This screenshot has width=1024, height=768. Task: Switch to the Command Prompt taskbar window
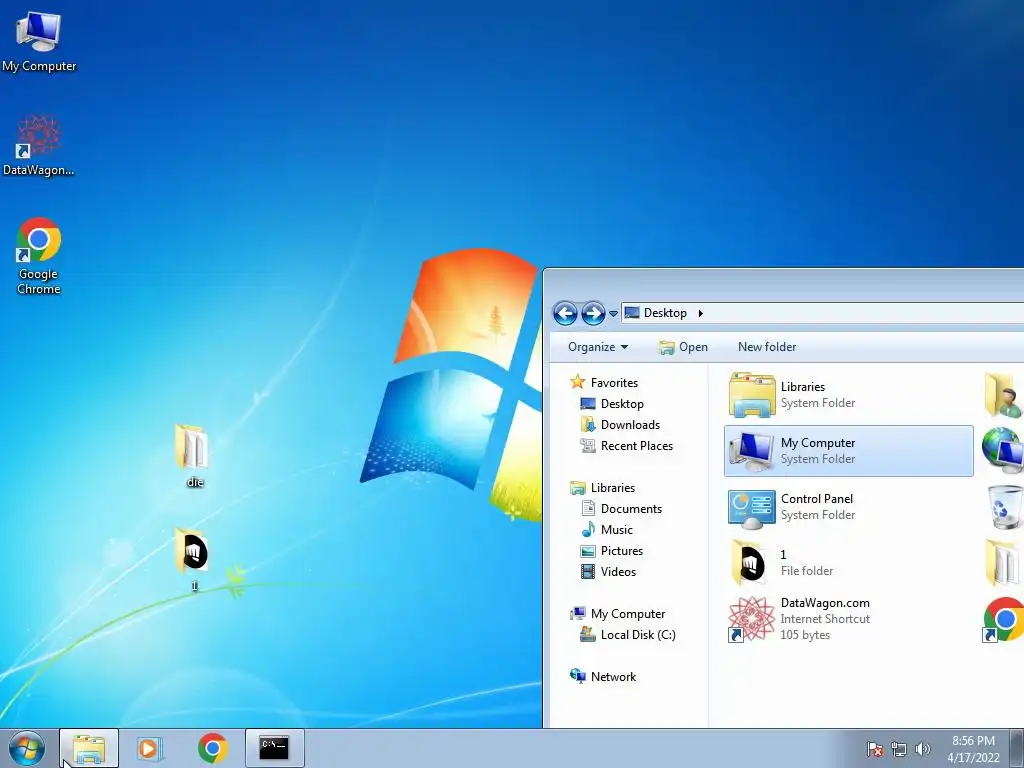pos(274,748)
